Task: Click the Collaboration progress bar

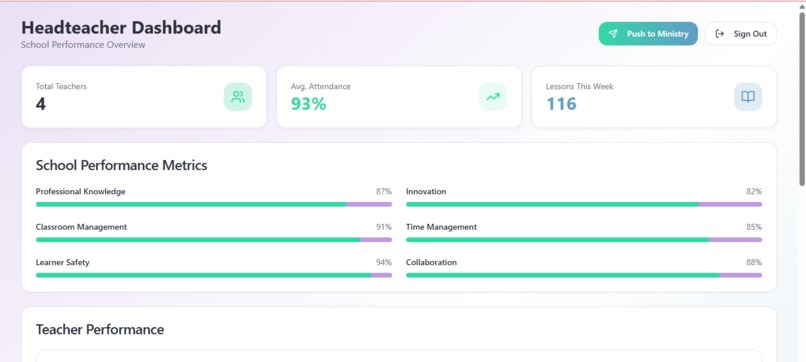Action: (x=584, y=275)
